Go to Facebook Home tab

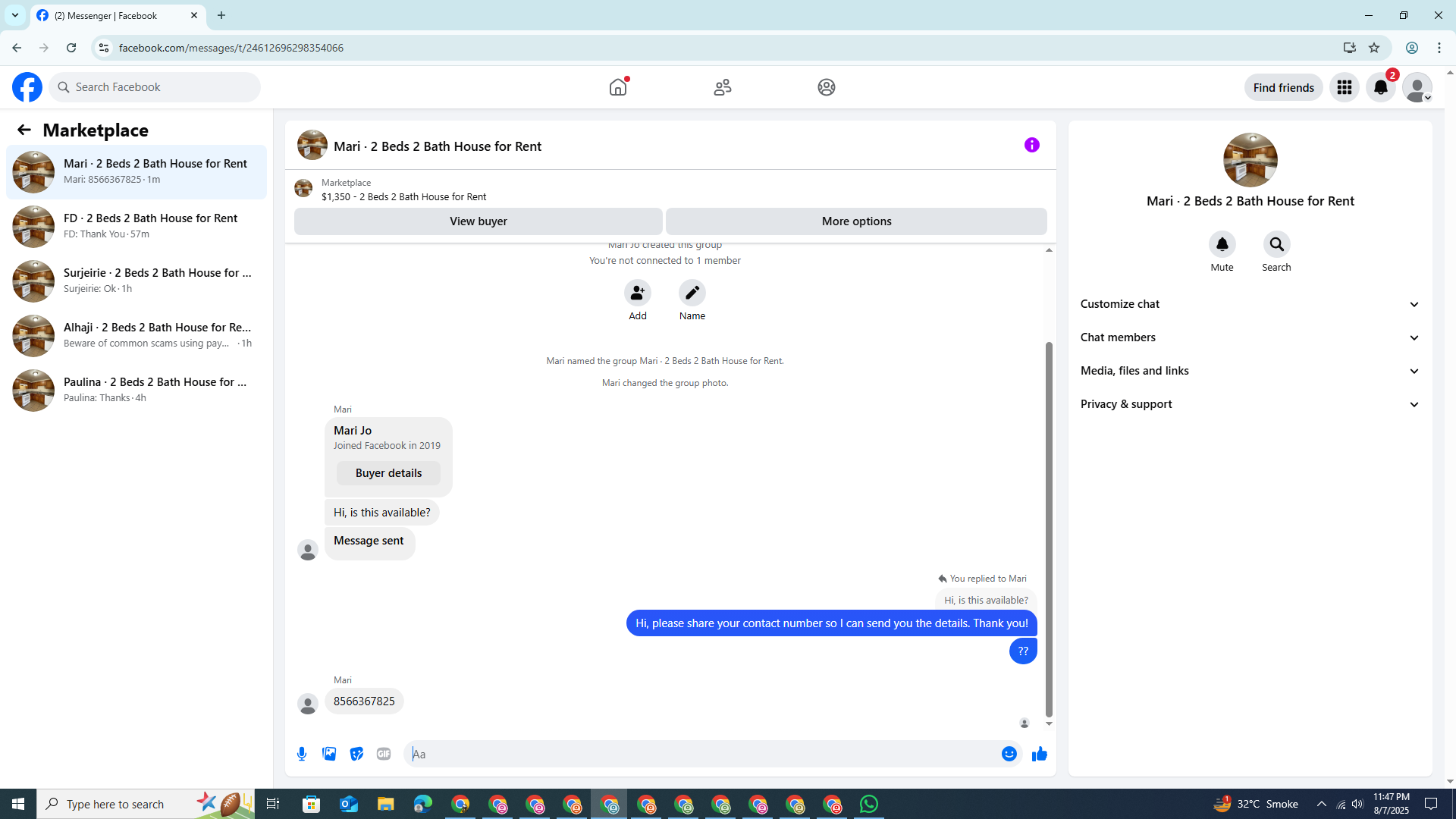click(618, 87)
